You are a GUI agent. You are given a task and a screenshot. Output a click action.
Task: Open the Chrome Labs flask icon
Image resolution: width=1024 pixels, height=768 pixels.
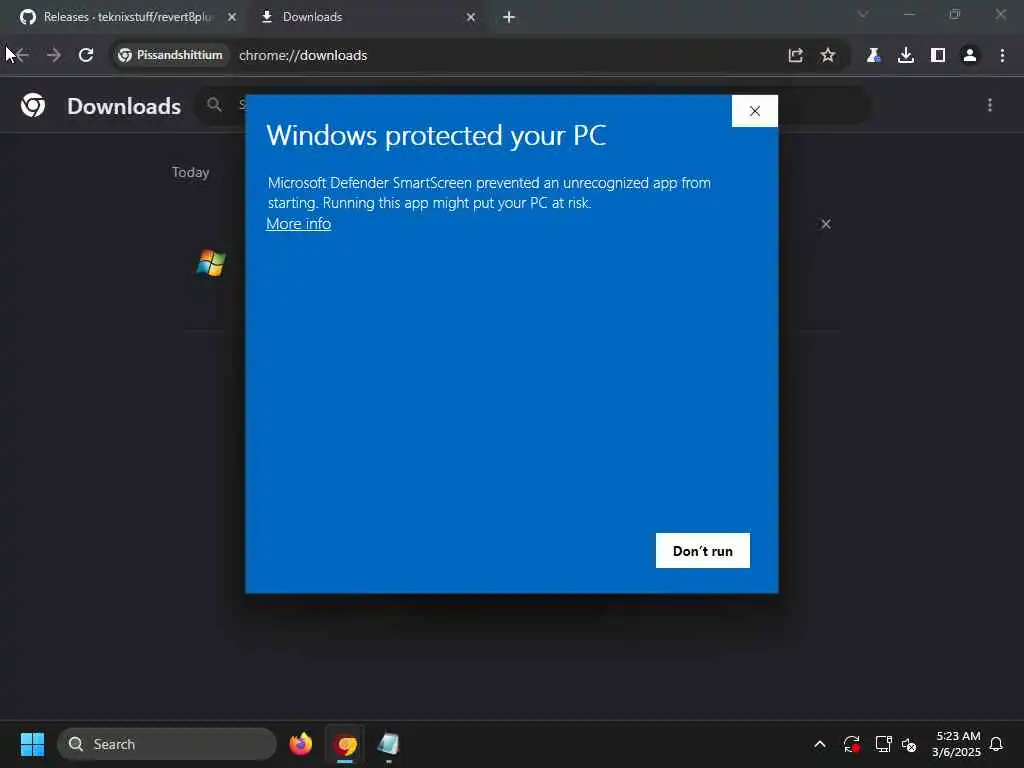pyautogui.click(x=873, y=56)
